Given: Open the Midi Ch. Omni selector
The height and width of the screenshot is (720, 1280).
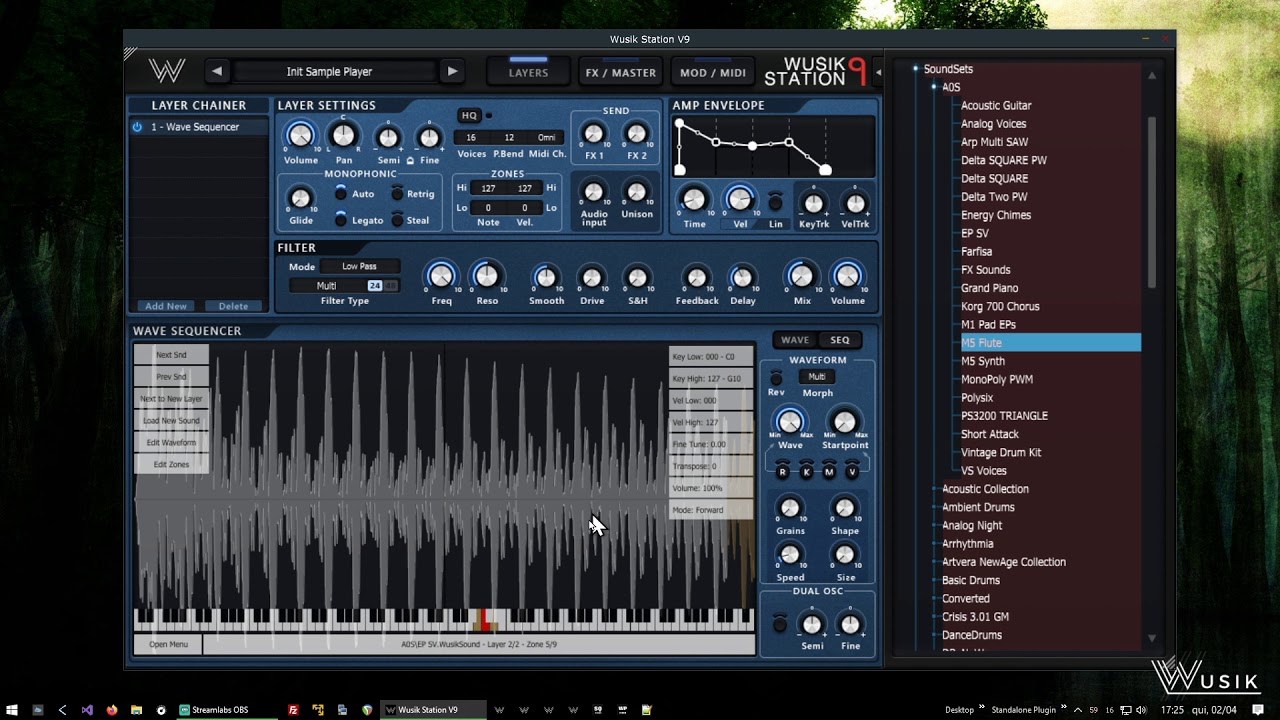Looking at the screenshot, I should pos(546,138).
